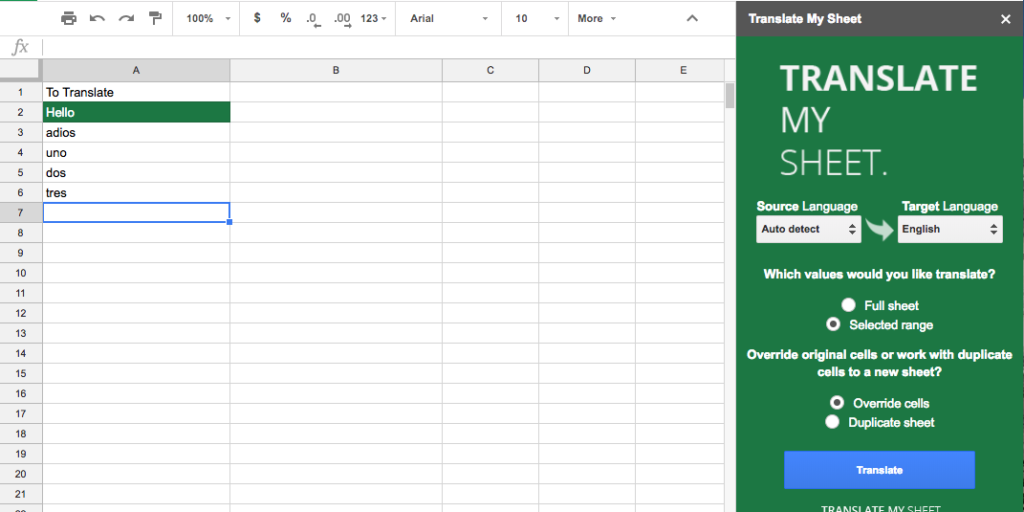Open the Source Language Auto detect dropdown
Viewport: 1024px width, 512px height.
point(808,229)
